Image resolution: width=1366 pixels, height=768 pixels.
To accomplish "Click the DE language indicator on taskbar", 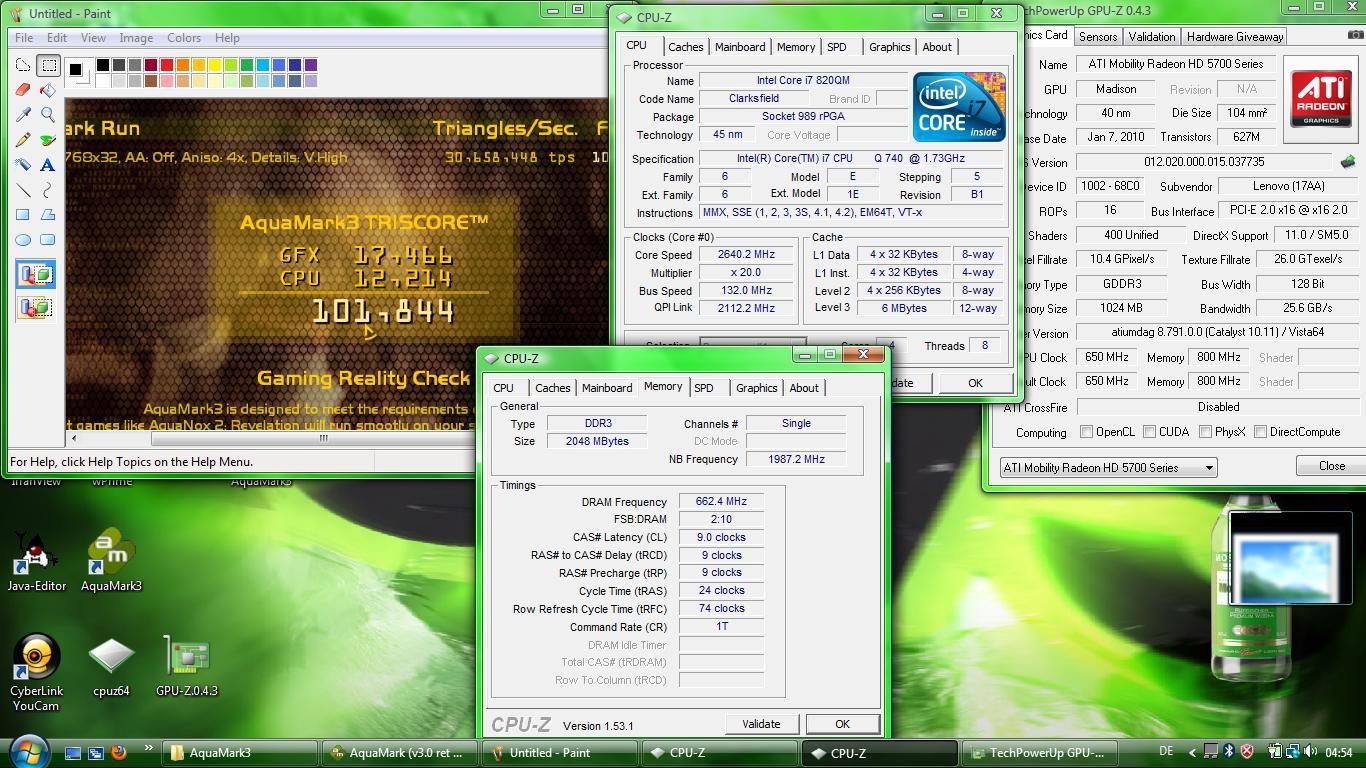I will [x=1166, y=752].
